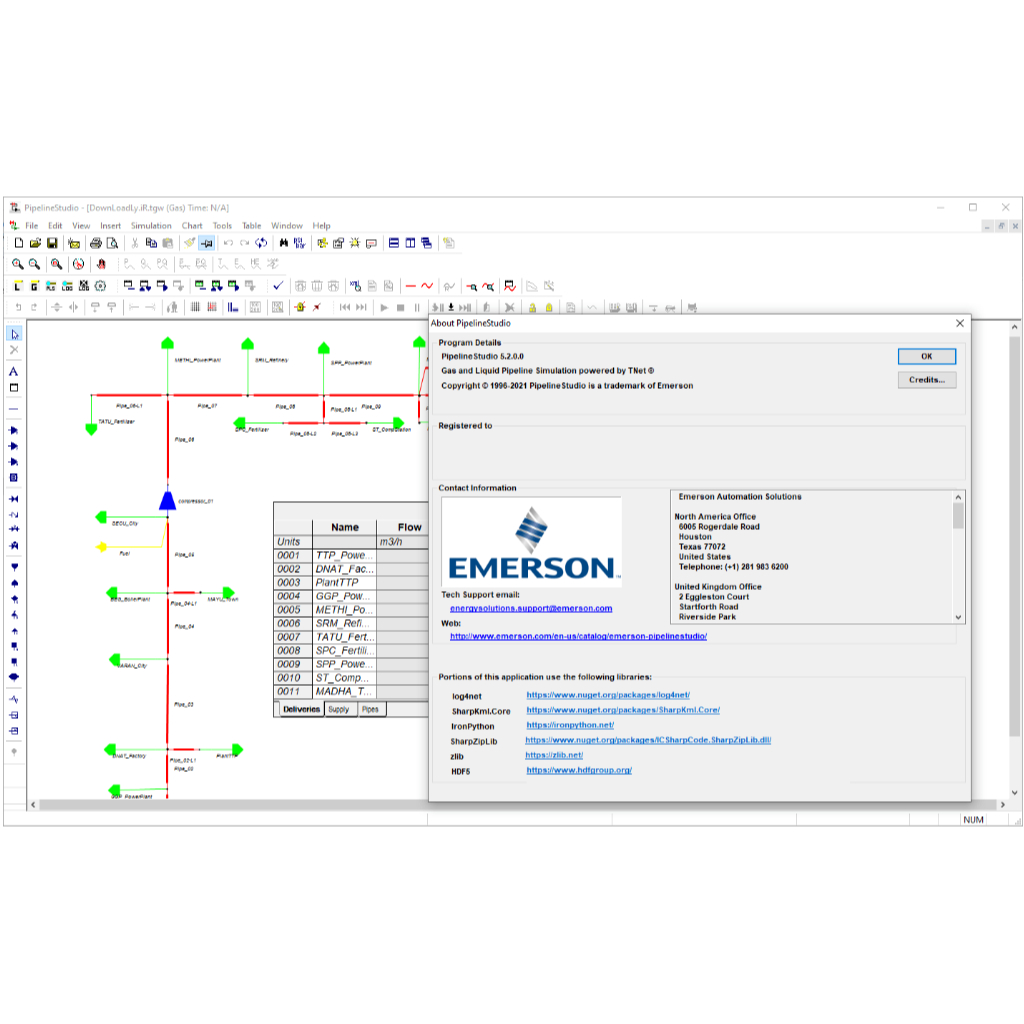
Task: Click the Zoom In magnifier icon
Action: 18,264
